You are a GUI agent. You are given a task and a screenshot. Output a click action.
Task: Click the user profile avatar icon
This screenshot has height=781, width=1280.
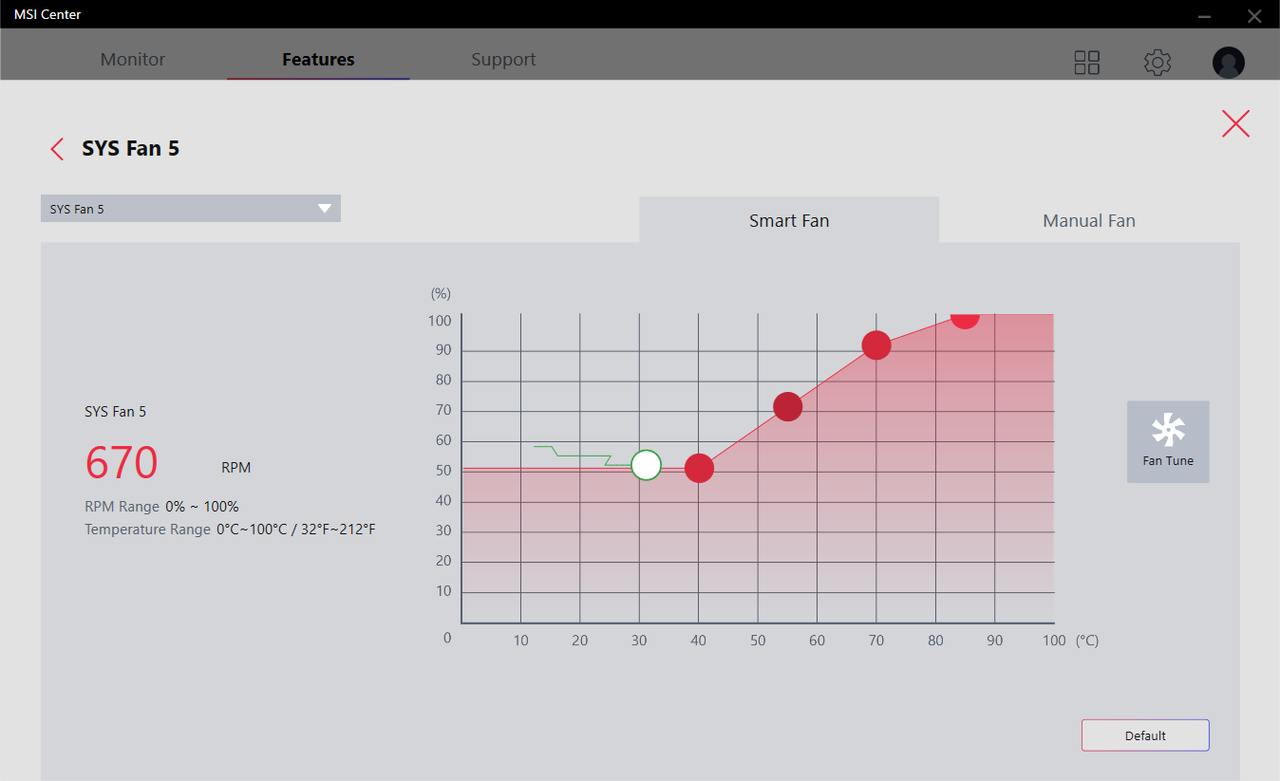tap(1228, 62)
